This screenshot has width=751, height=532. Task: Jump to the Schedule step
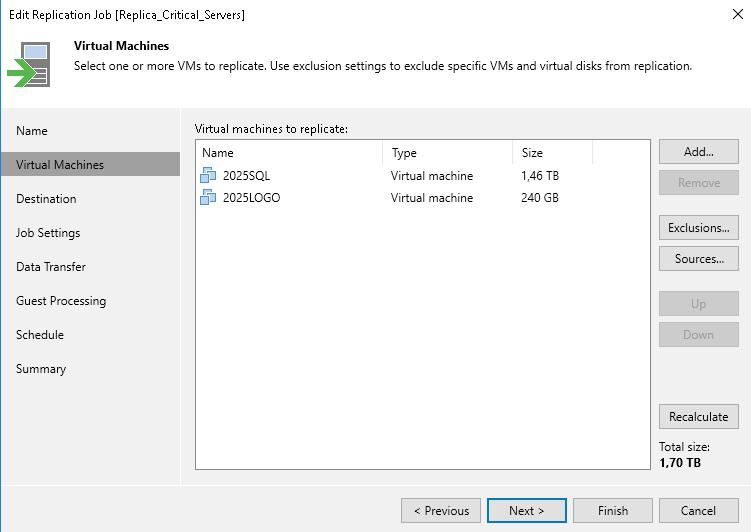coord(40,335)
